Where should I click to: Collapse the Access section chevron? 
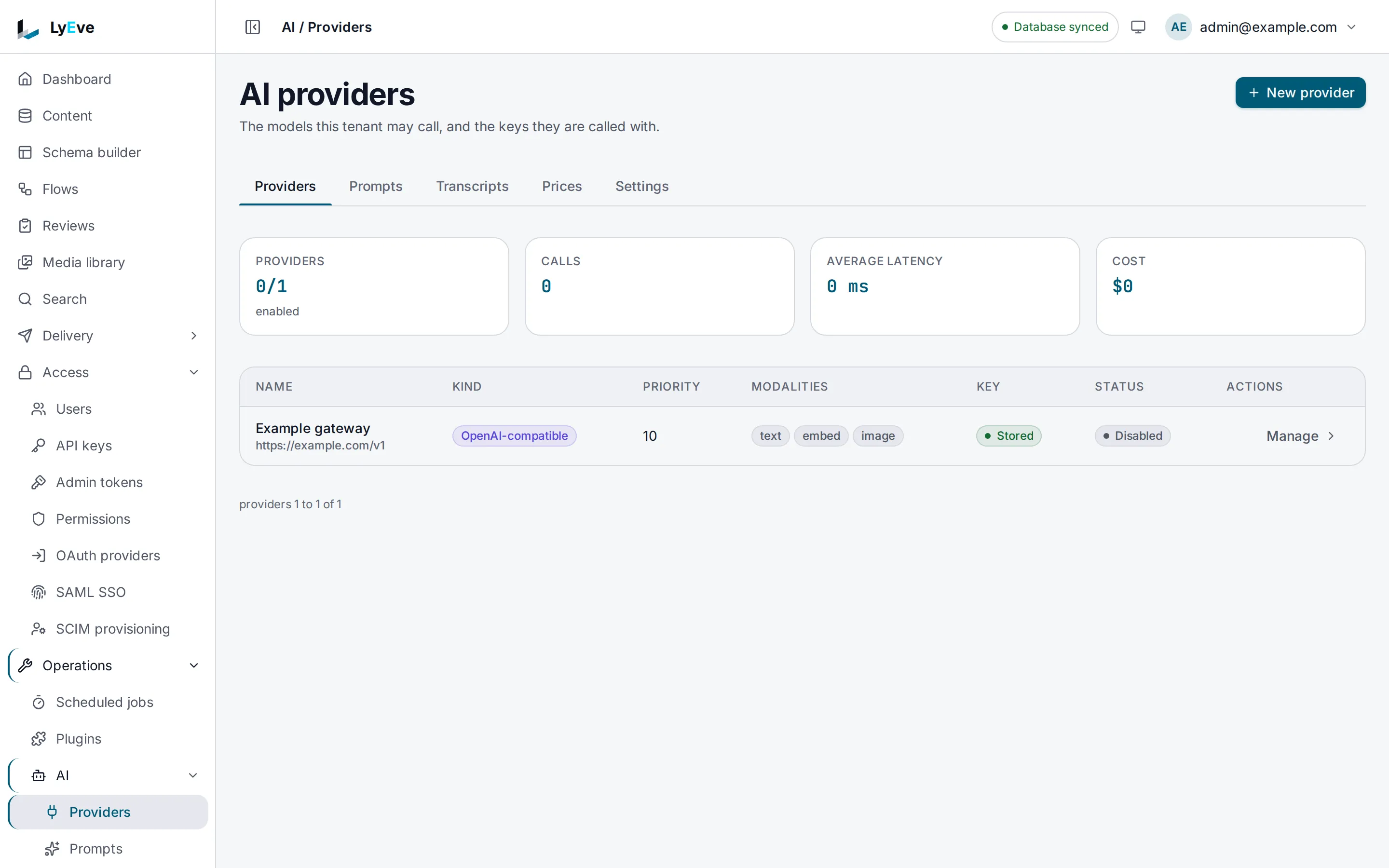[x=193, y=373]
